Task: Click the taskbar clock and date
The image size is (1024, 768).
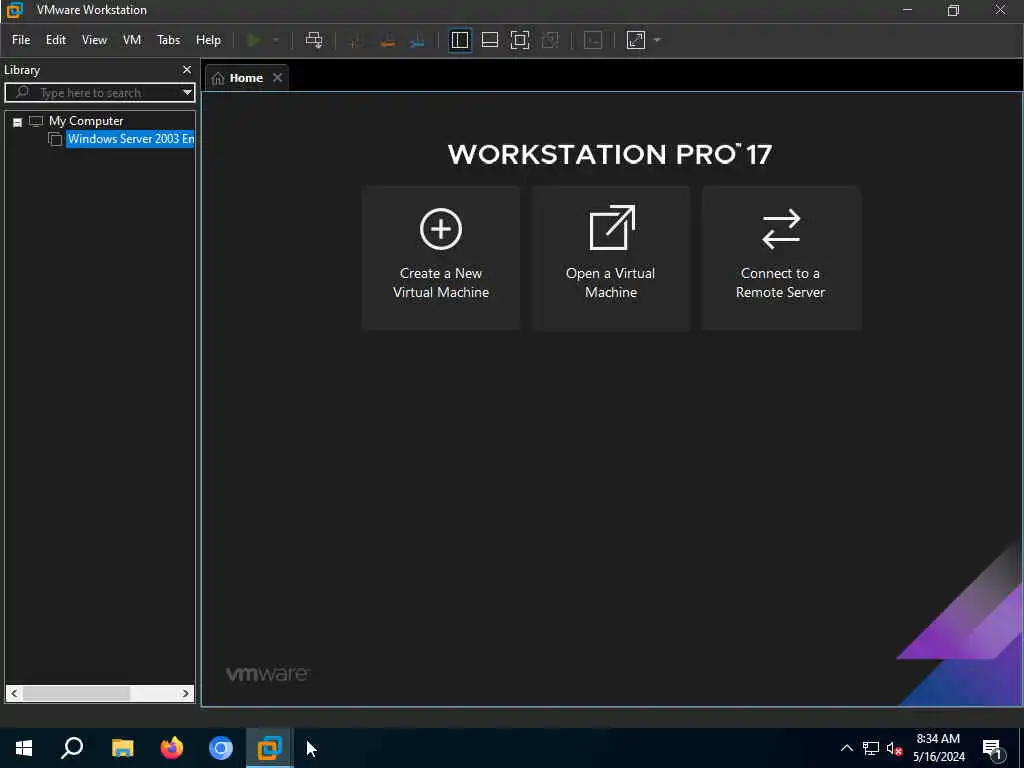Action: (x=938, y=748)
